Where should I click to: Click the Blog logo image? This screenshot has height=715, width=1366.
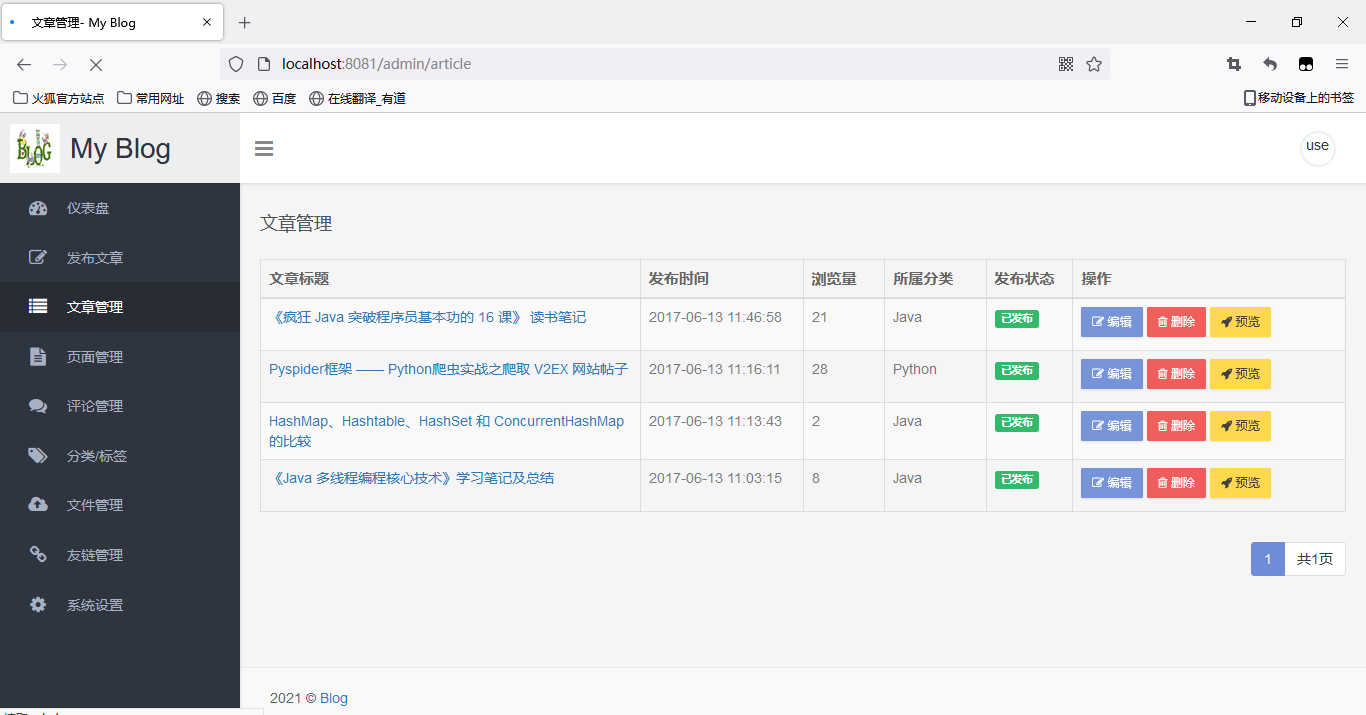(35, 148)
